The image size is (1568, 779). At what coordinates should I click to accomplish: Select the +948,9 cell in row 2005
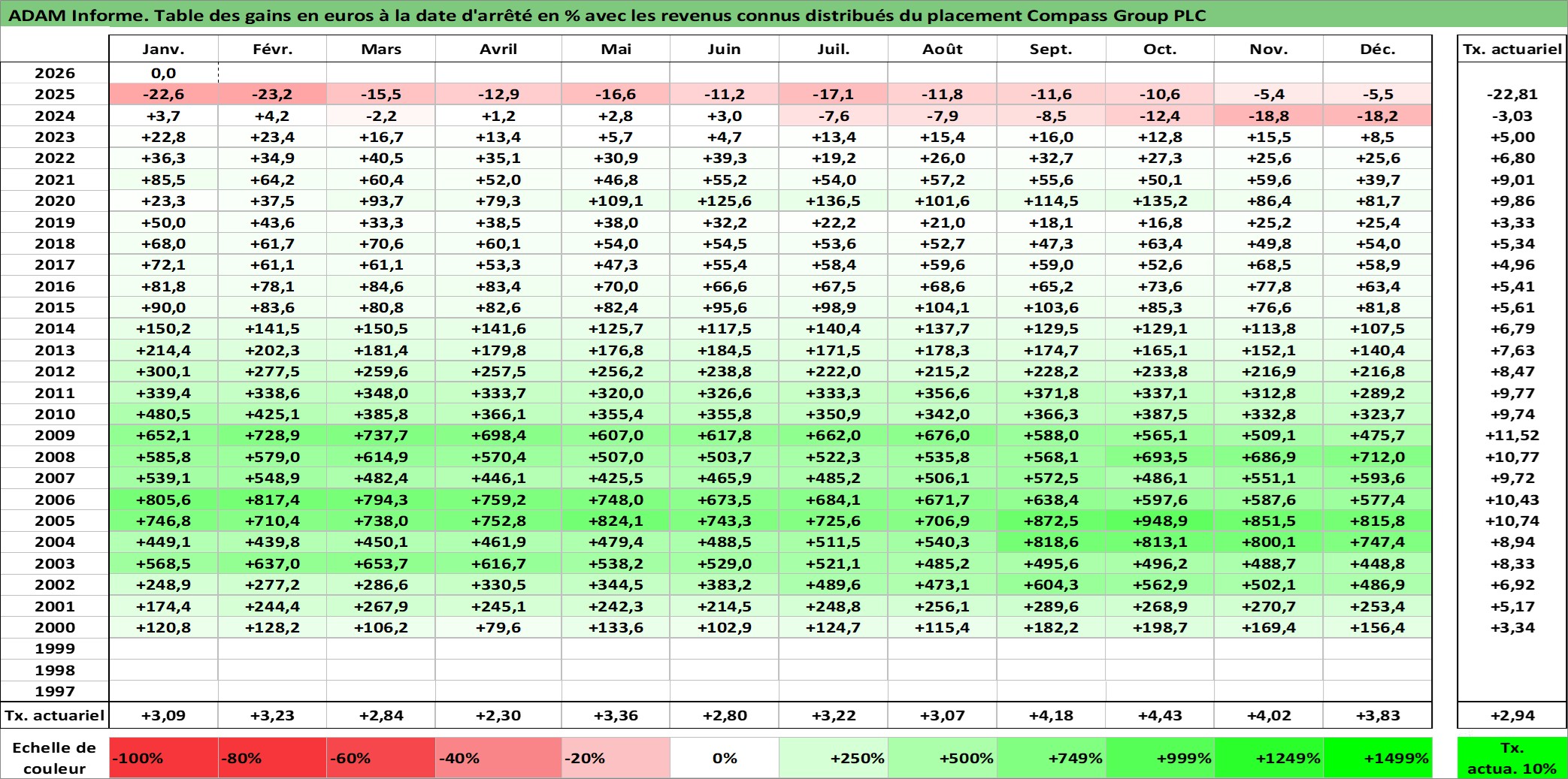click(x=1160, y=521)
